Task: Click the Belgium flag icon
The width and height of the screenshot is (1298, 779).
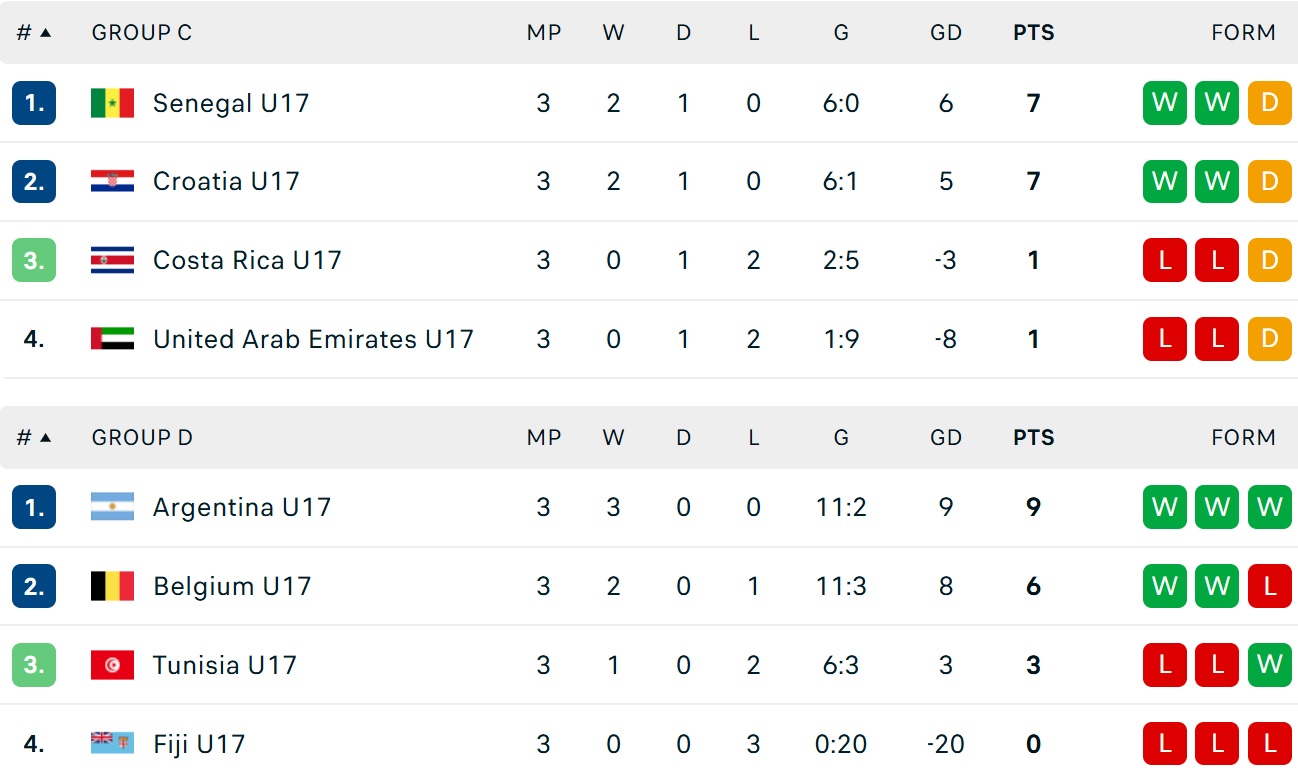Action: [x=112, y=586]
